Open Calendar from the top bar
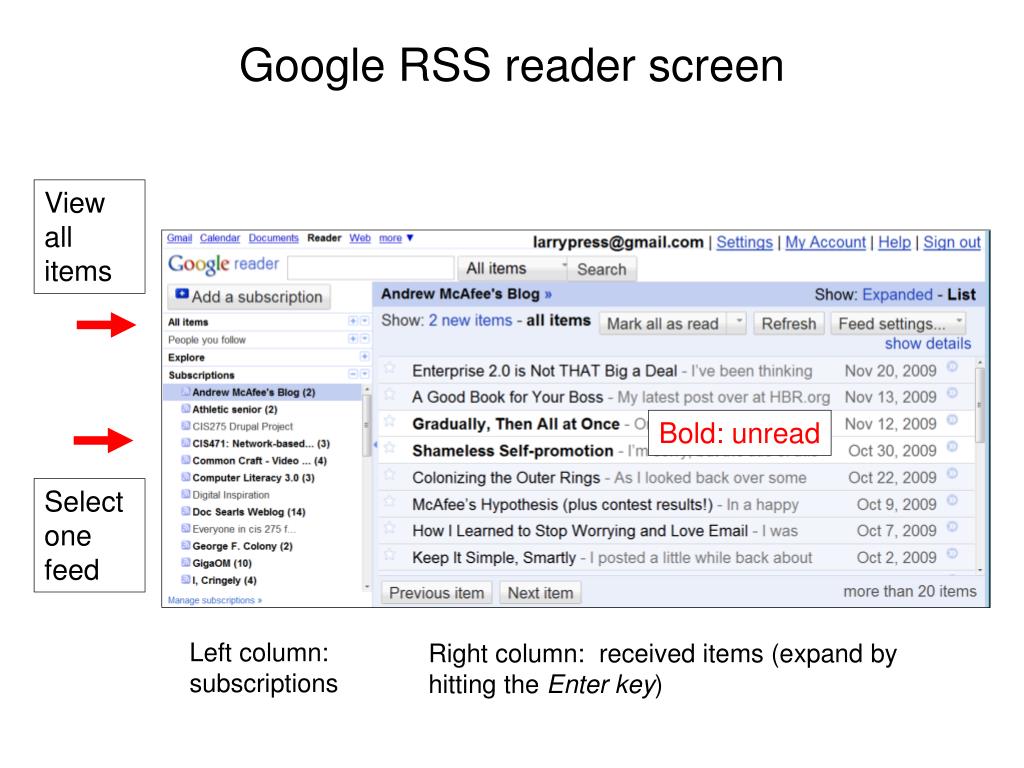 [x=220, y=238]
